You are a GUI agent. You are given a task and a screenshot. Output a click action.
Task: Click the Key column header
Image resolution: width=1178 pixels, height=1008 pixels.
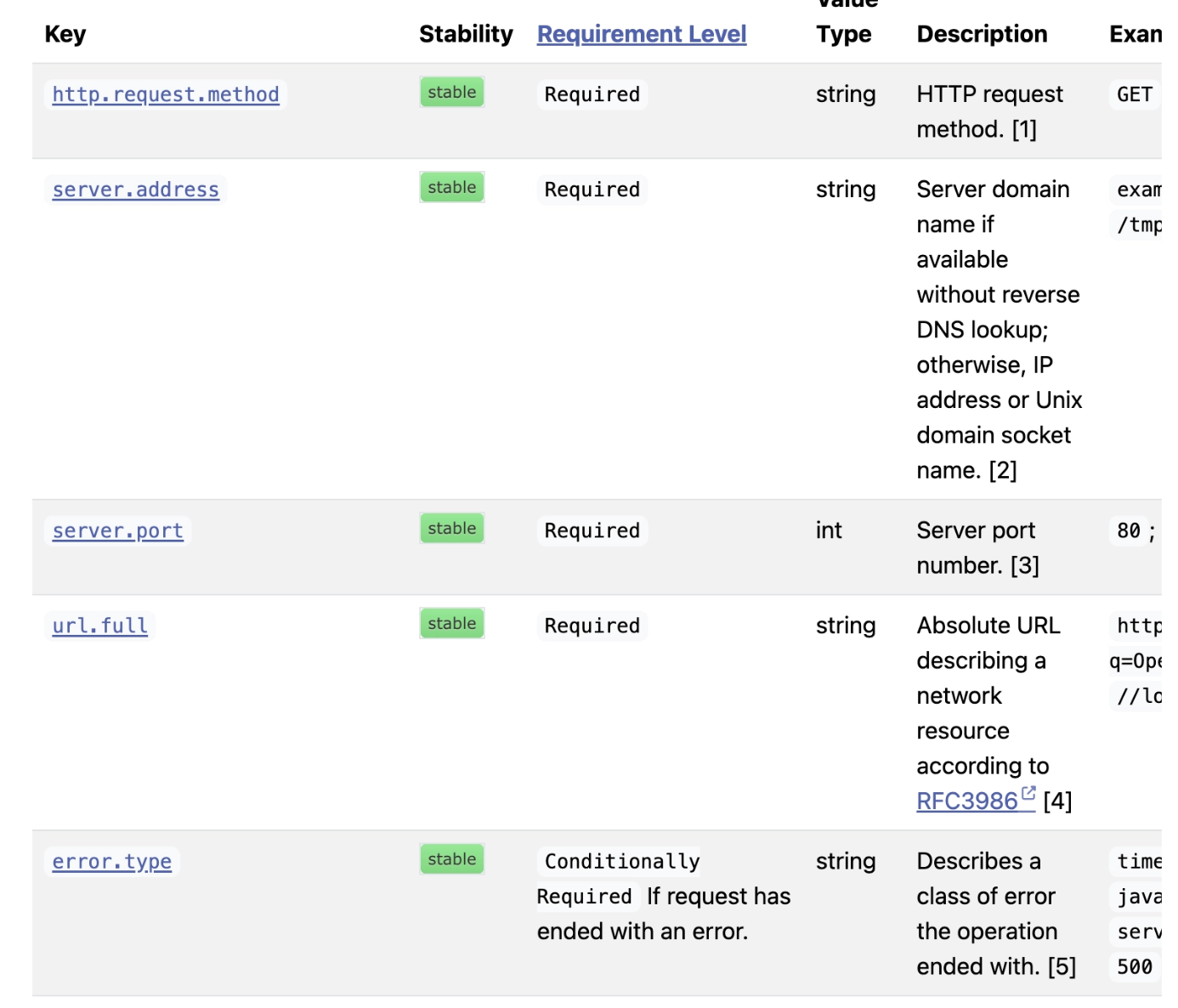pos(65,34)
